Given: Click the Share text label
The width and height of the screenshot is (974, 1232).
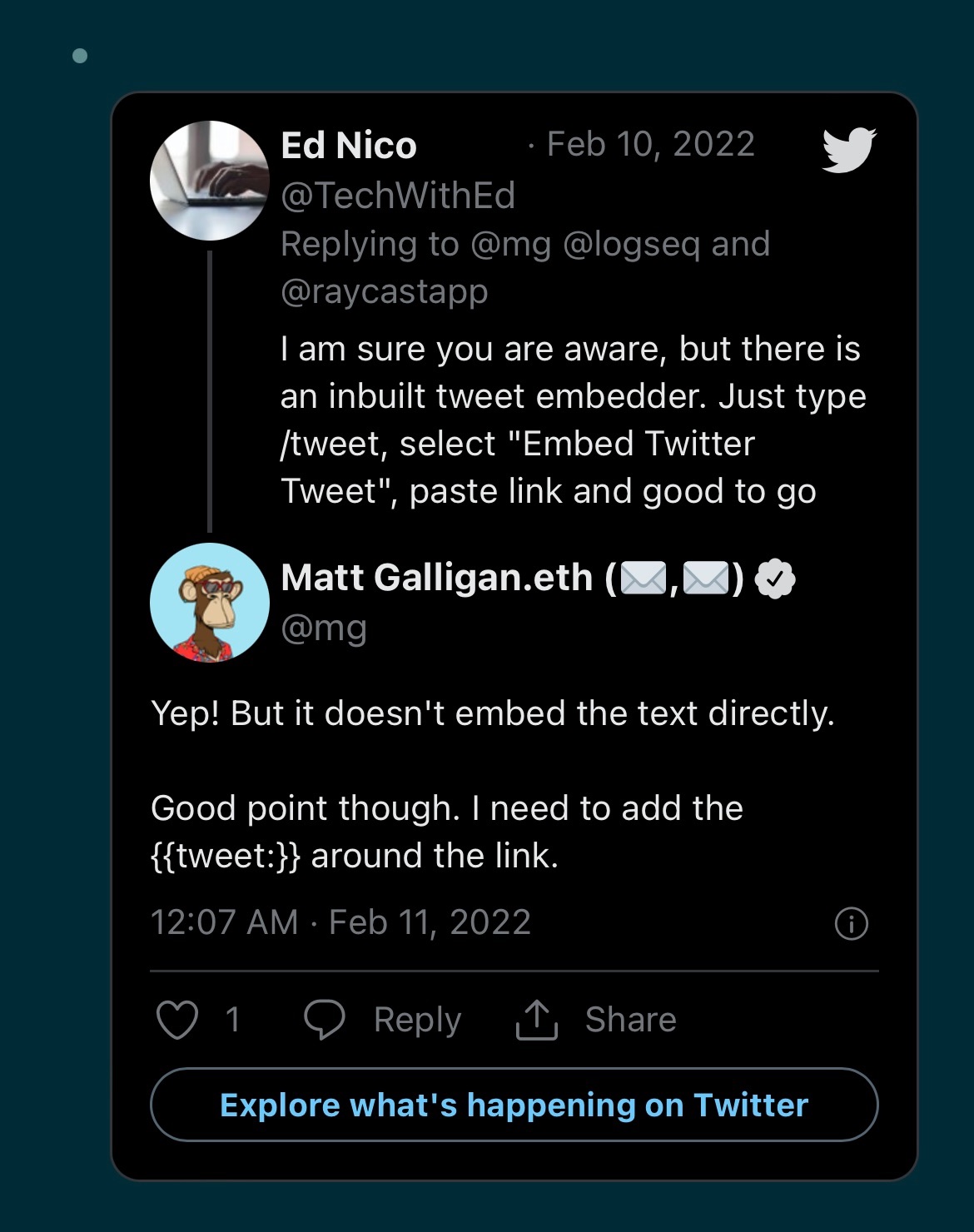Looking at the screenshot, I should 631,1020.
